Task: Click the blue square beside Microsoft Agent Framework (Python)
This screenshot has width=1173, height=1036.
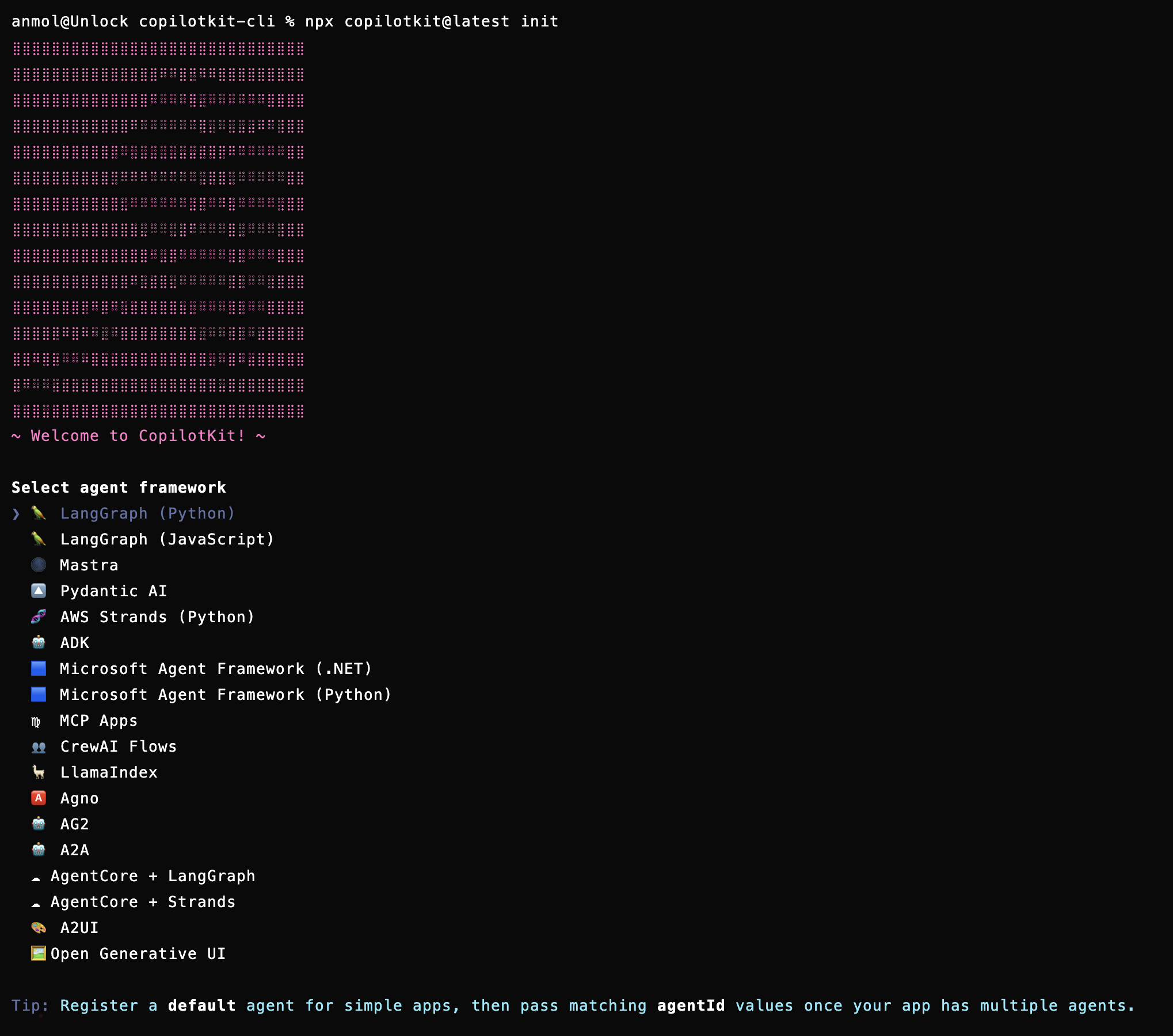Action: 39,694
